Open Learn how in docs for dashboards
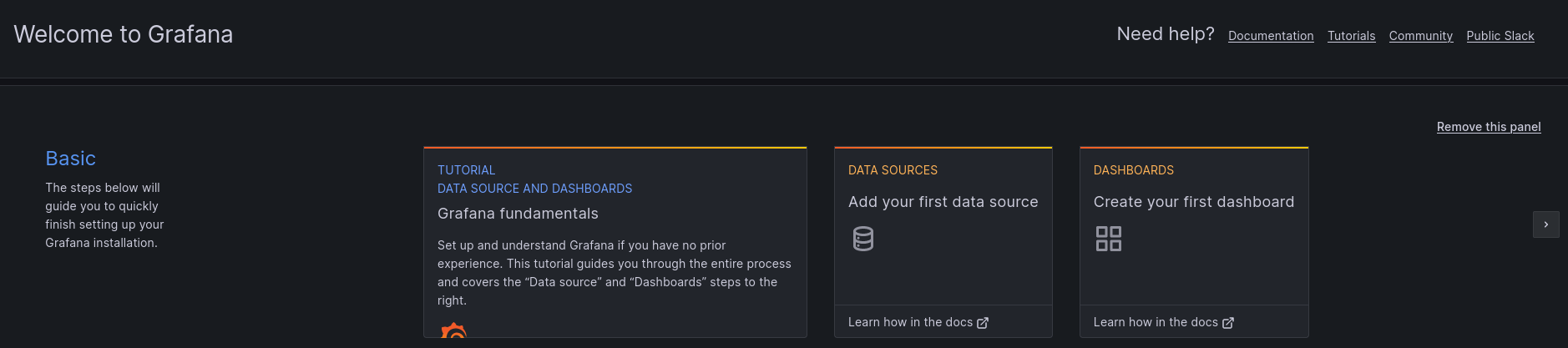 1156,322
